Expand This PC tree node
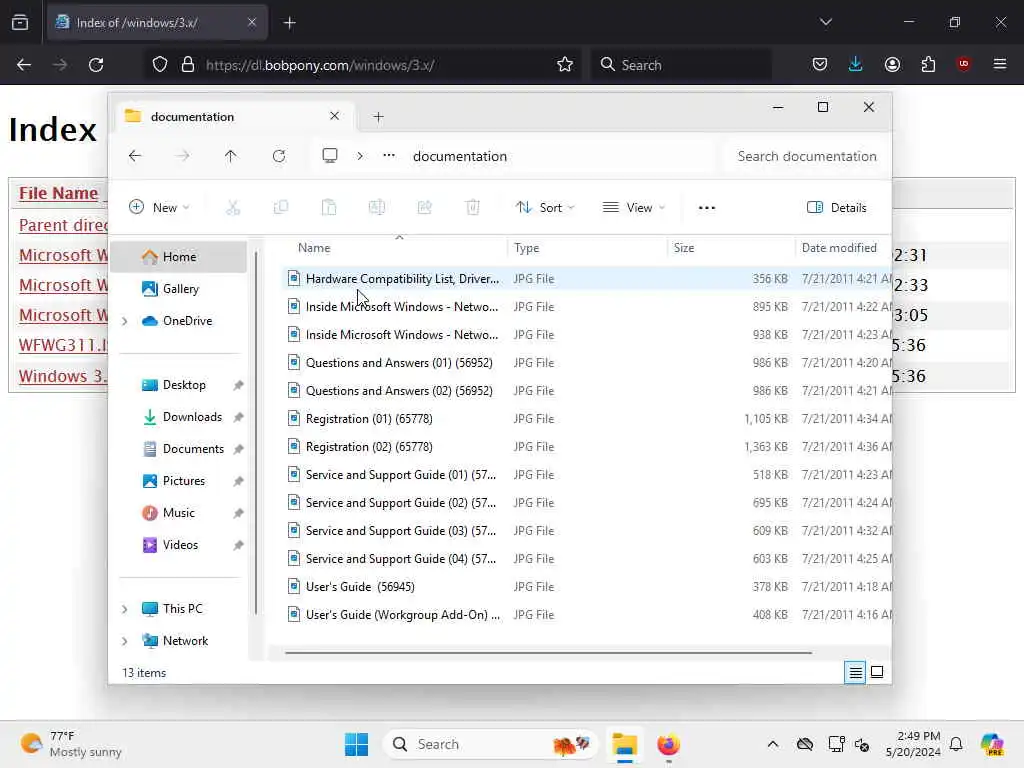This screenshot has height=768, width=1024. [125, 609]
